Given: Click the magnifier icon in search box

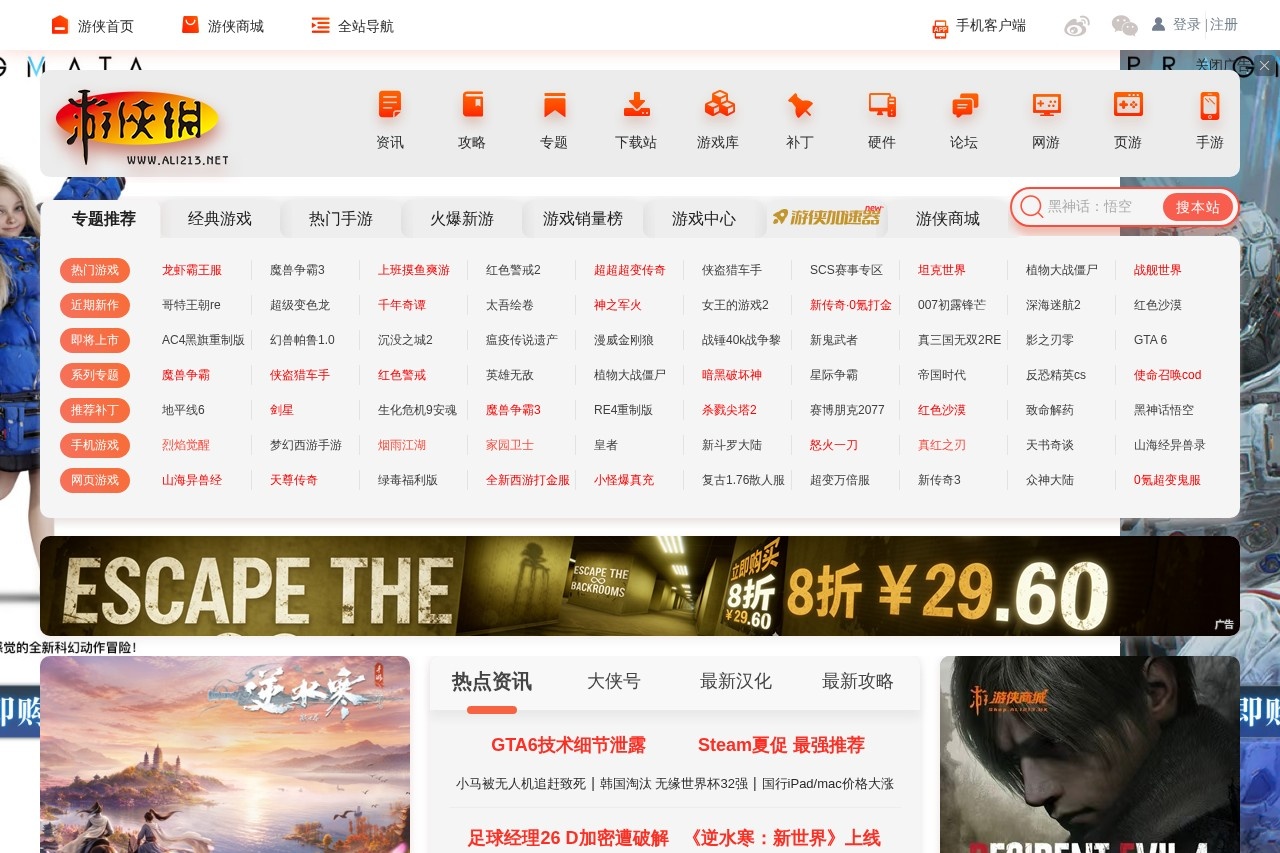Looking at the screenshot, I should 1031,207.
